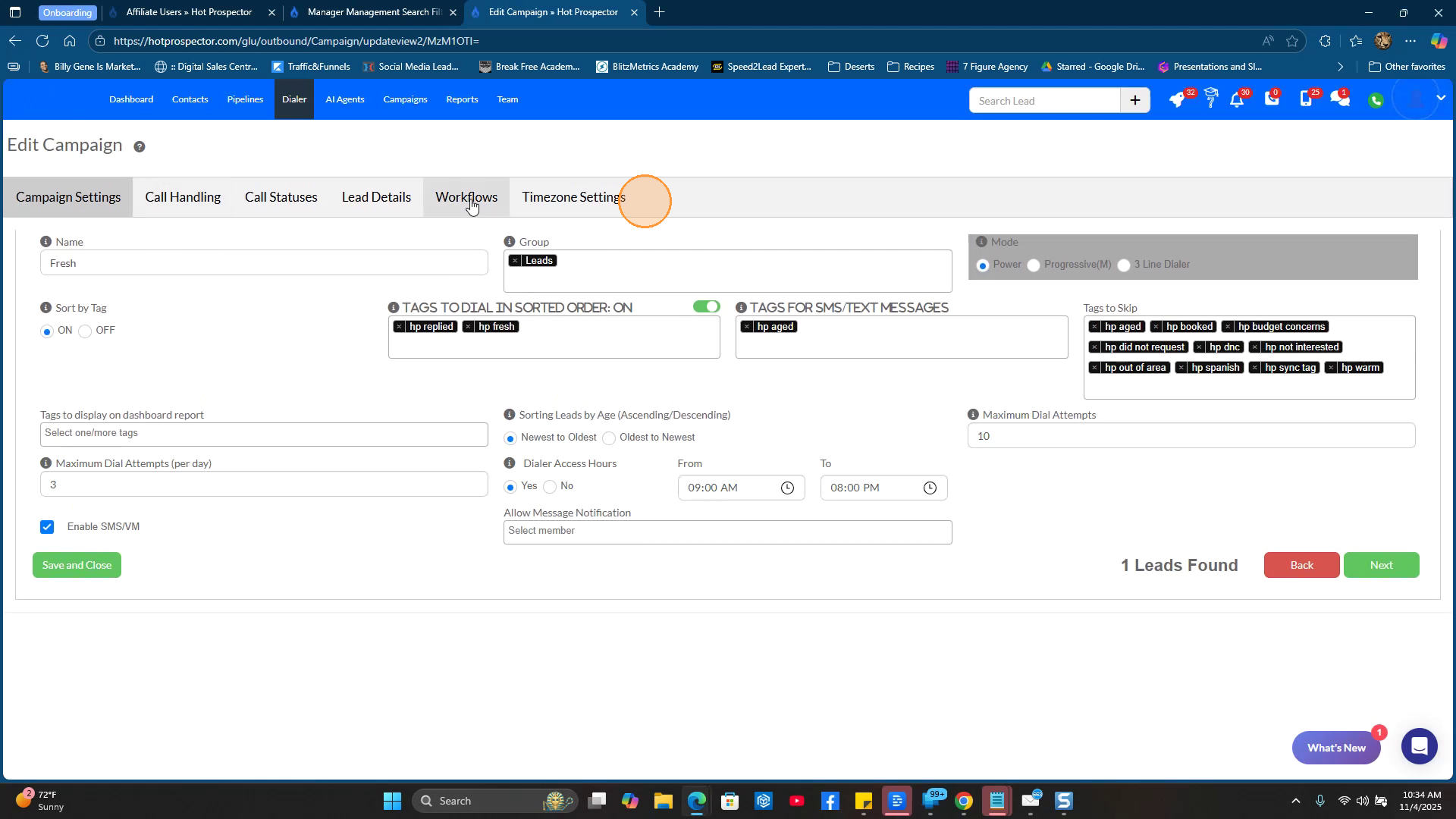Viewport: 1456px width, 819px height.
Task: Open the Allow Message Notification member selector
Action: (x=726, y=531)
